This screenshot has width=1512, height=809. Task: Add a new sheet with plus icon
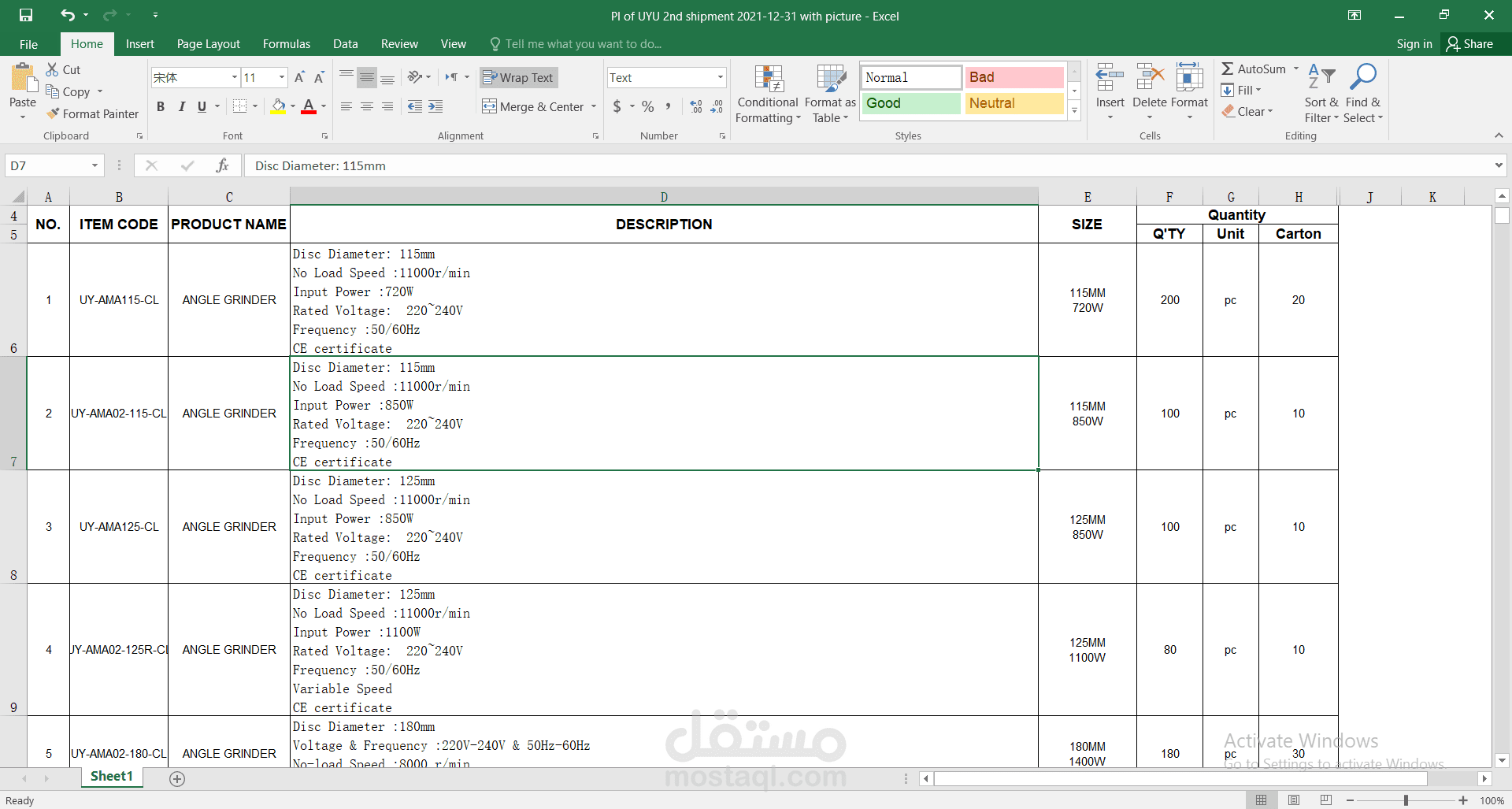point(177,778)
